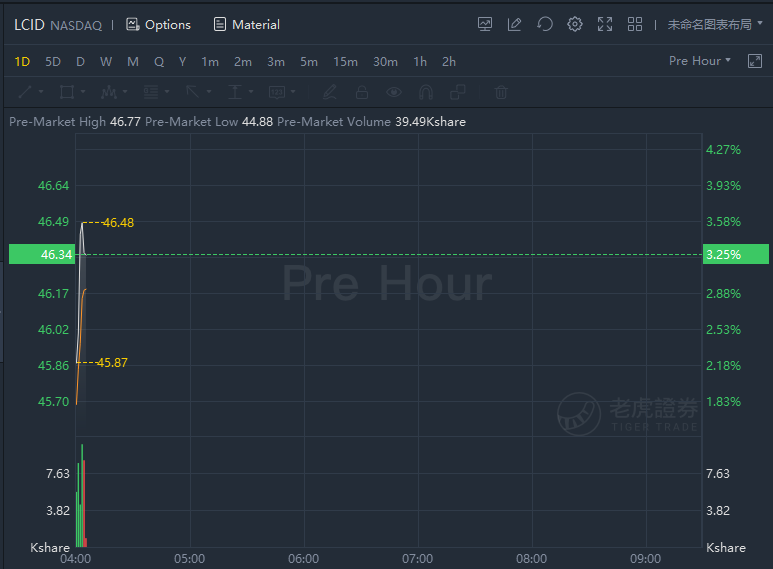Select the 5D timeframe tab
Viewport: 773px width, 569px height.
[x=53, y=62]
